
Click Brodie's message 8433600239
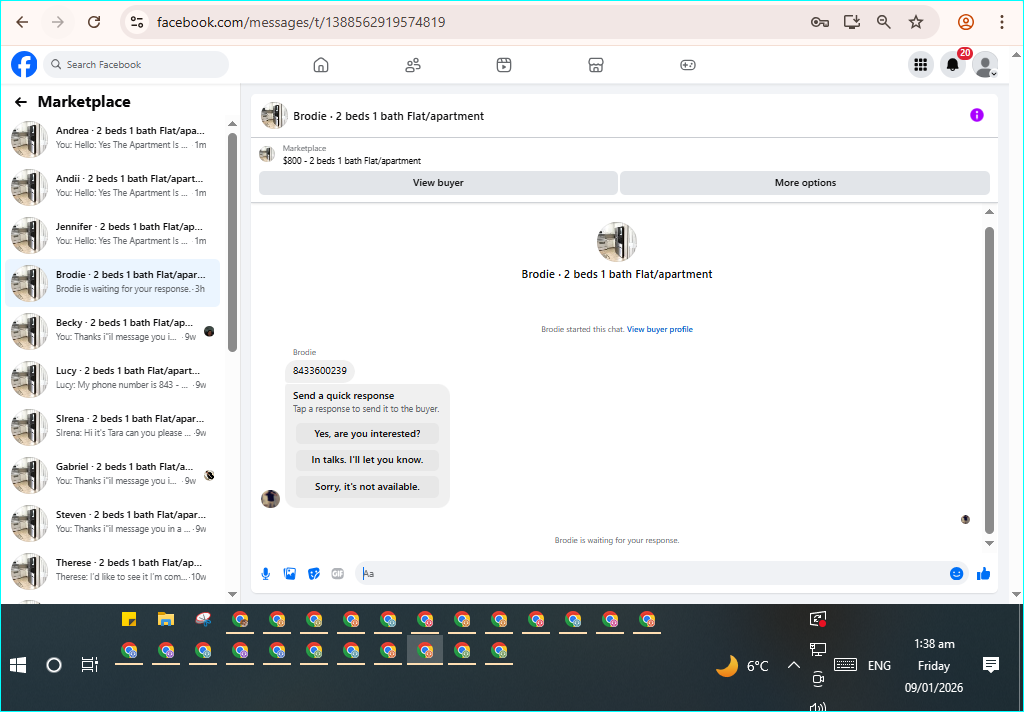320,371
